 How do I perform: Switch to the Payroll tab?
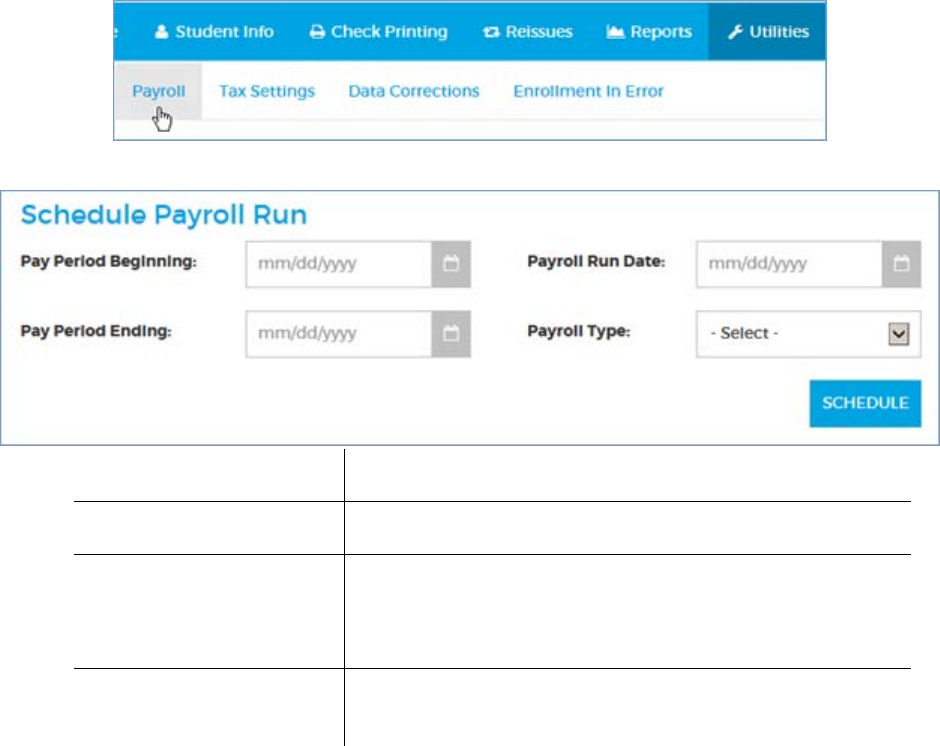[x=158, y=91]
